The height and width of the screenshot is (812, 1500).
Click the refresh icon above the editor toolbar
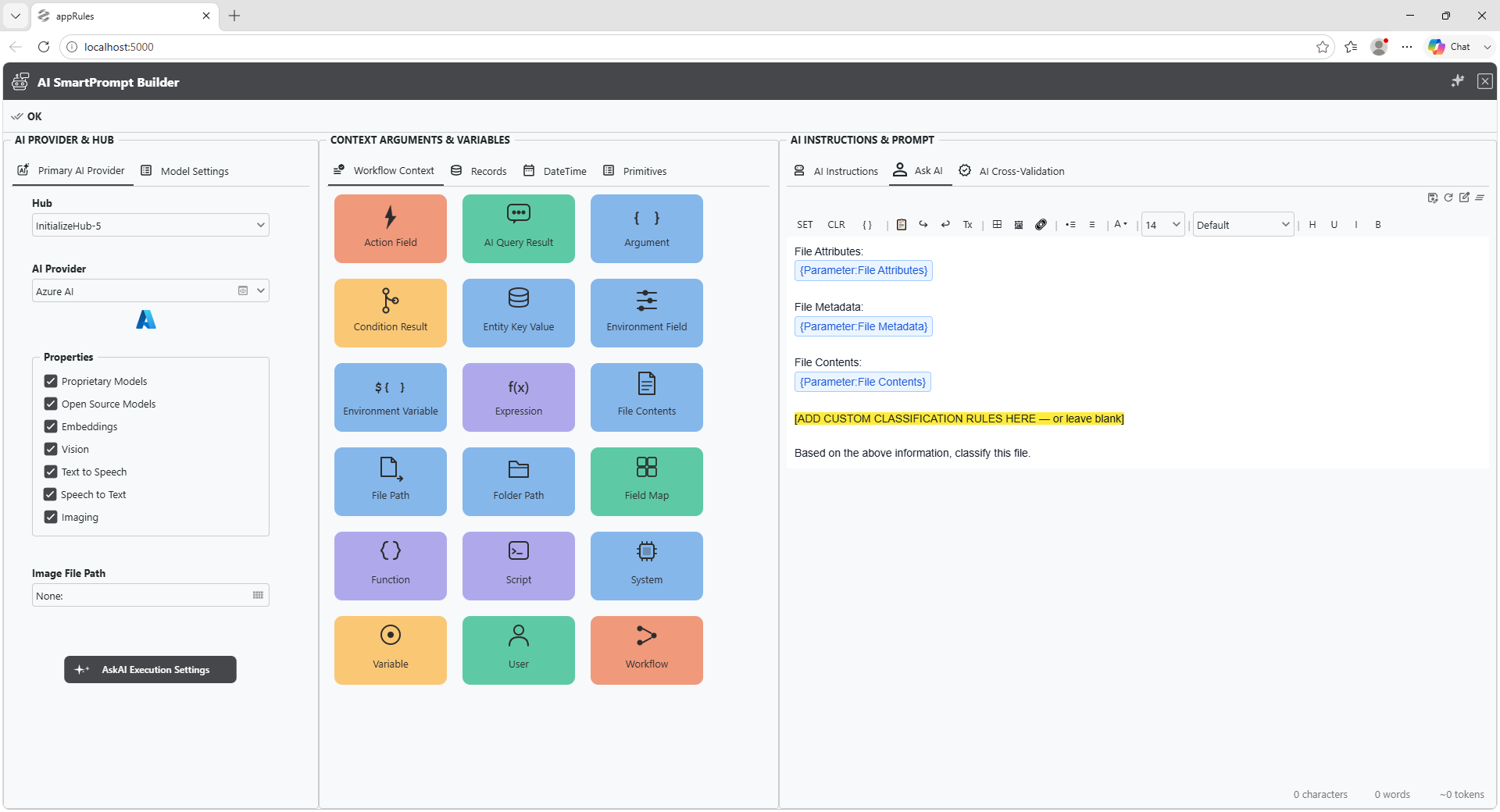tap(1448, 198)
